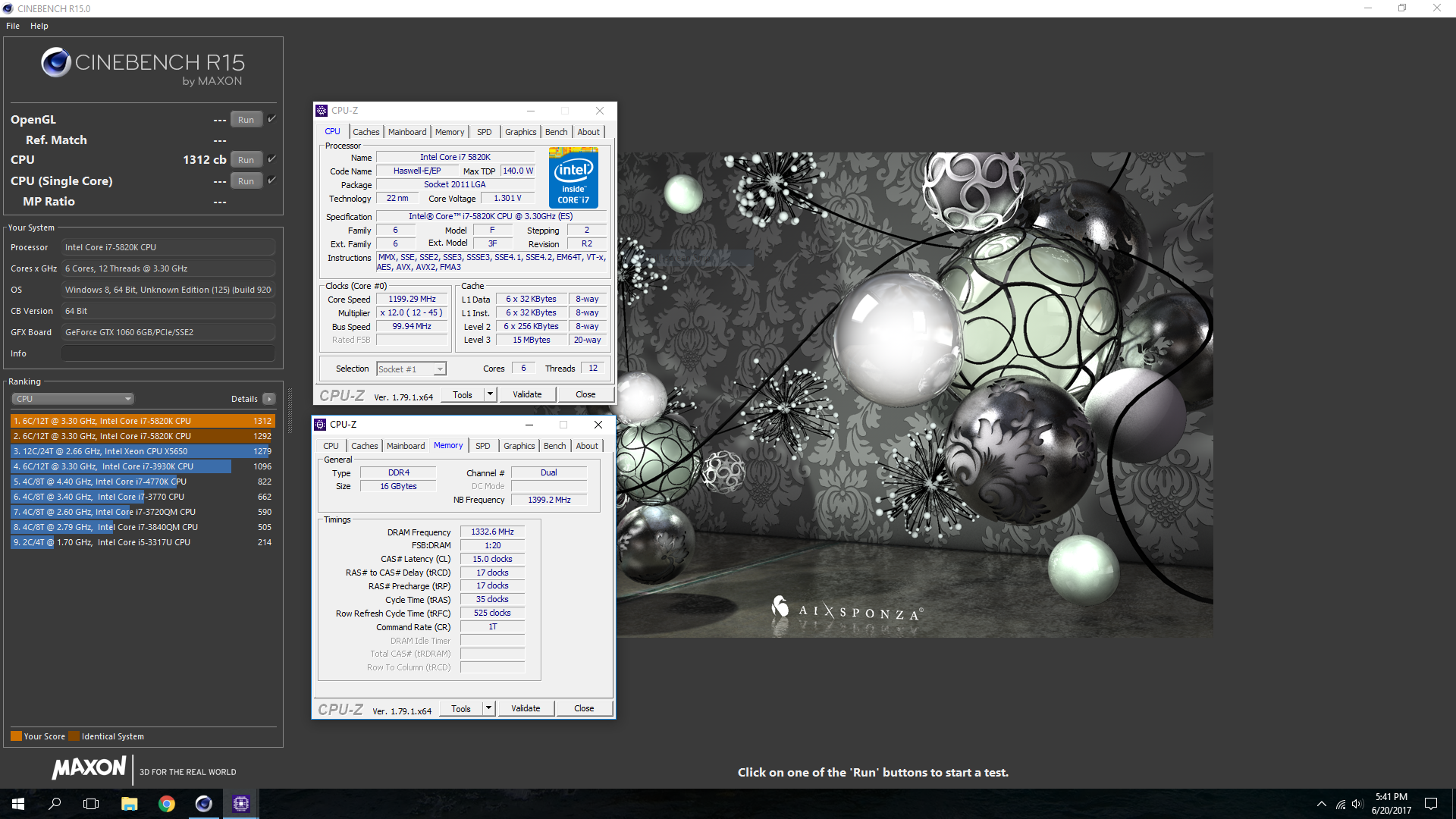
Task: Click Close button in lower CPU-Z window
Action: (x=584, y=708)
